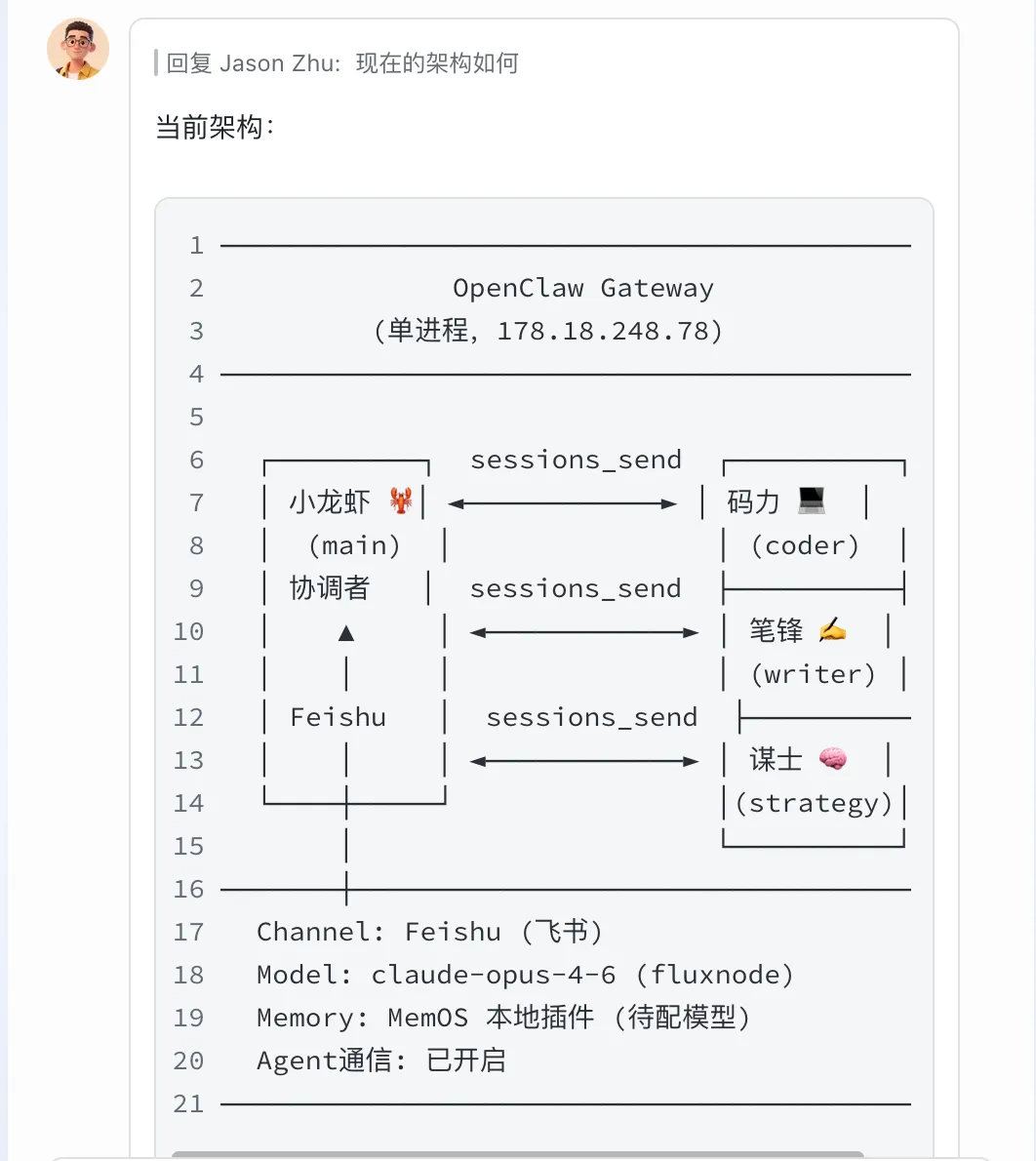
Task: Click the lobster emoji beside 小龙虾
Action: pos(401,501)
